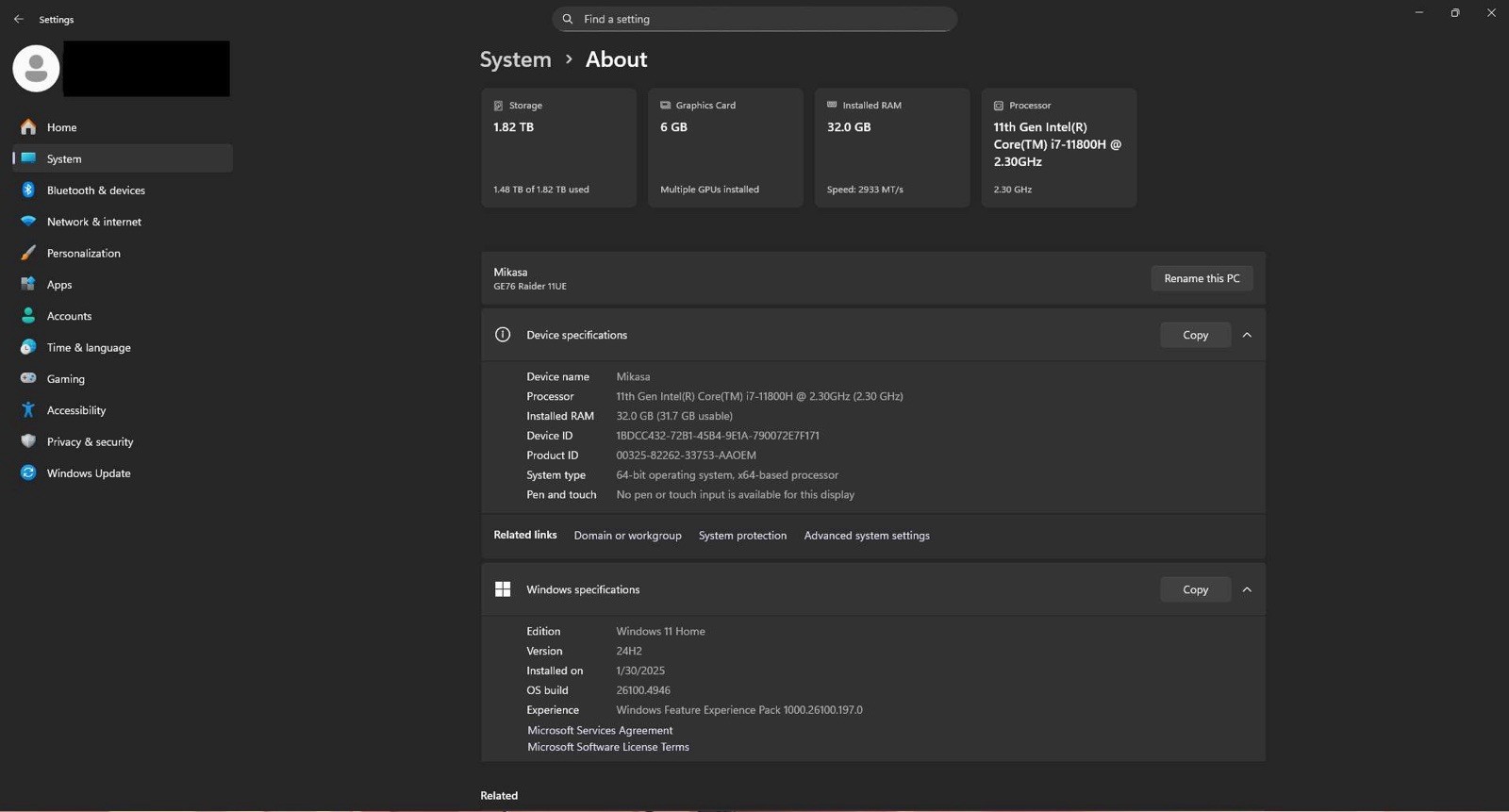Click the Graphics Card icon
Viewport: 1509px width, 812px height.
pyautogui.click(x=665, y=105)
